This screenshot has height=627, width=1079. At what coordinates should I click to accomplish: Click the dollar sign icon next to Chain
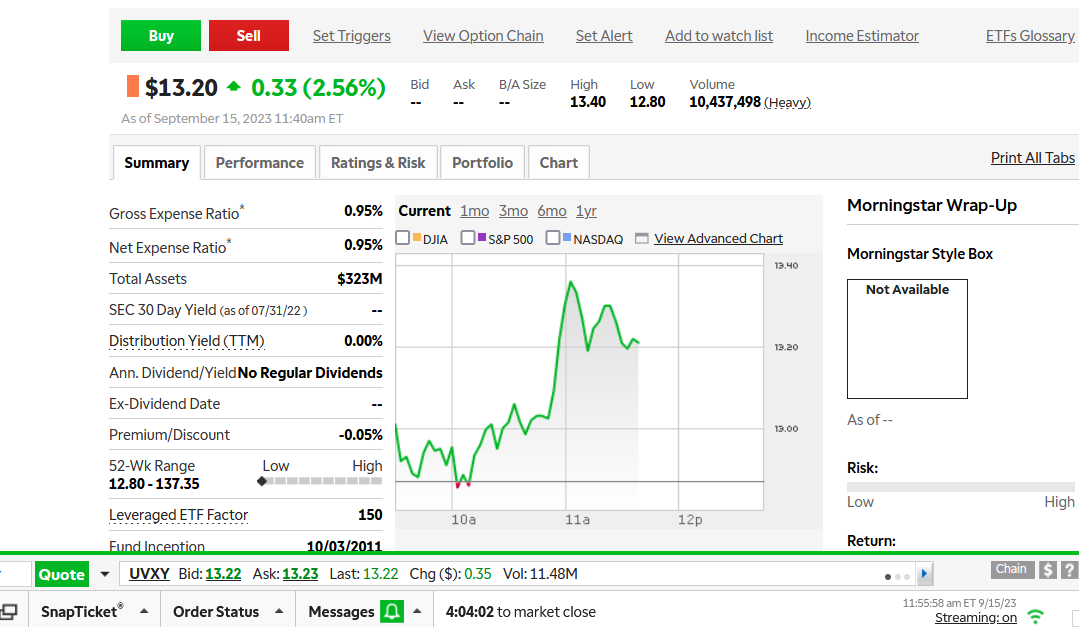1048,570
